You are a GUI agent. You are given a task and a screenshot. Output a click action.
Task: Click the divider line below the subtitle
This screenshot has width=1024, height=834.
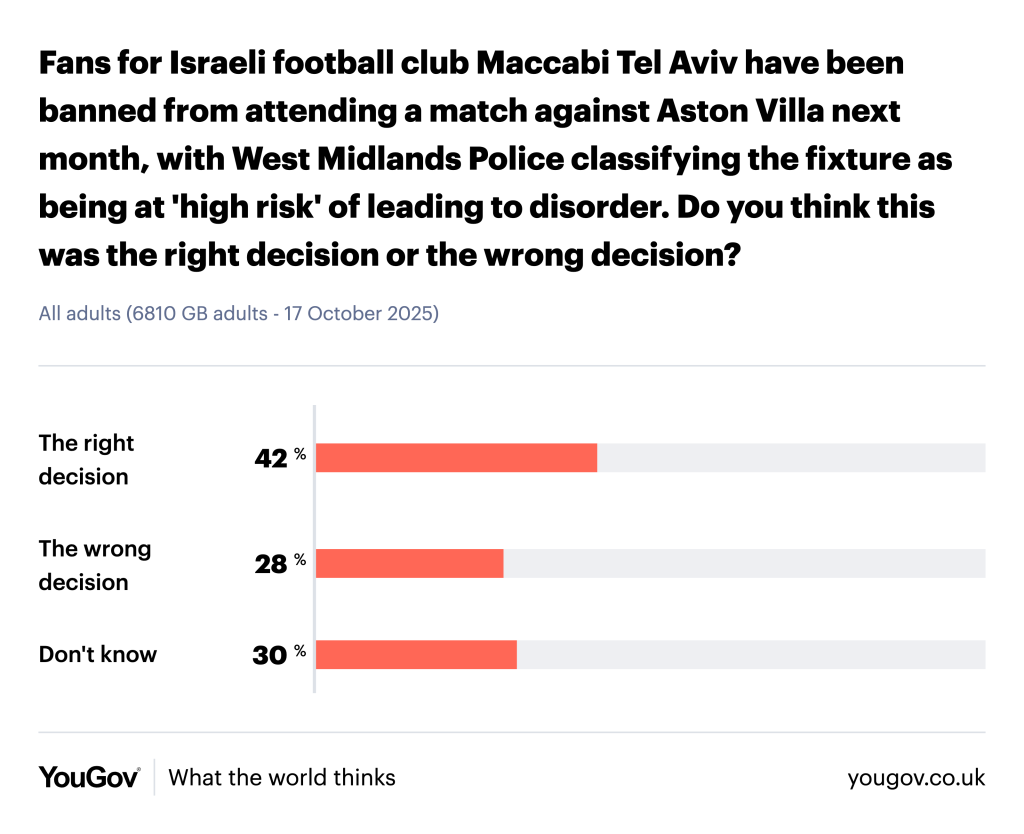512,366
